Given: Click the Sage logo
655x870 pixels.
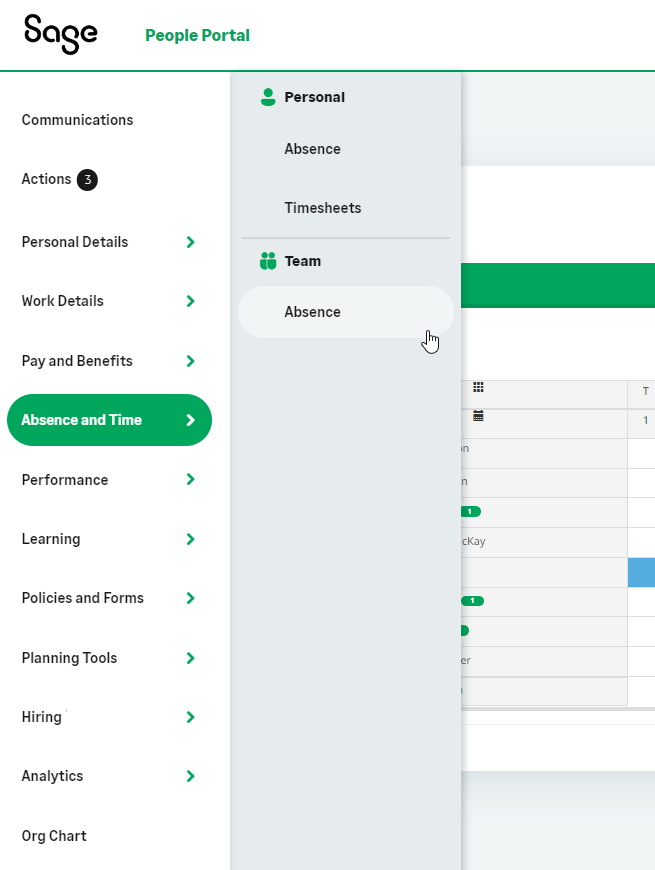Looking at the screenshot, I should pyautogui.click(x=61, y=34).
